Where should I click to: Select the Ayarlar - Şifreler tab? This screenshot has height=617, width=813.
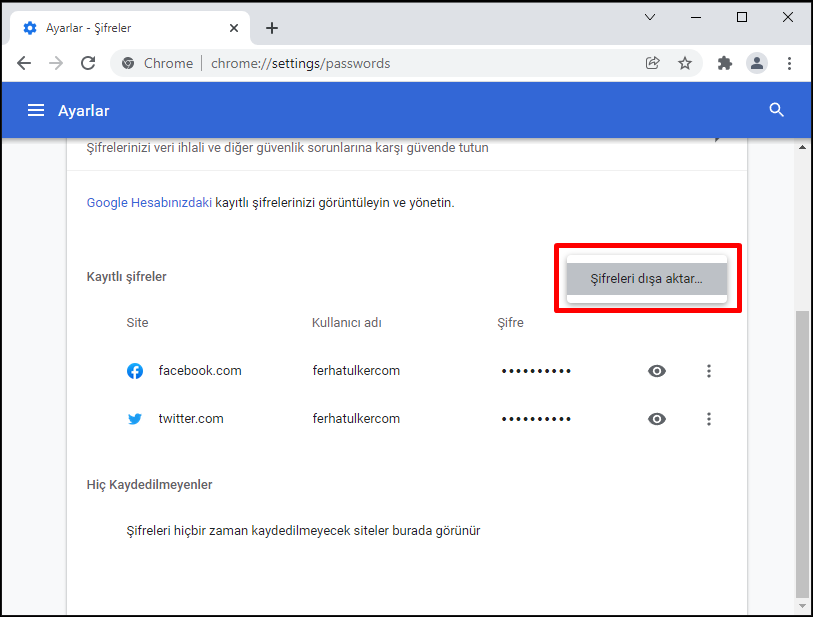(x=130, y=28)
